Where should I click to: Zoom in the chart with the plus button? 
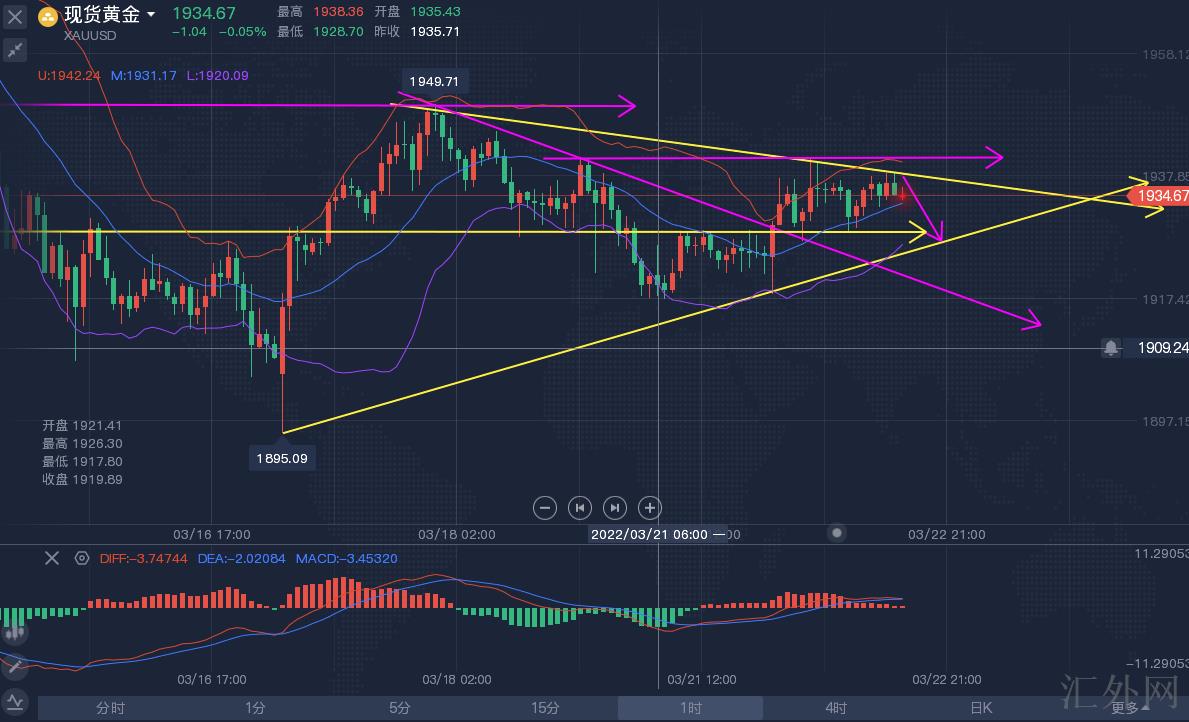pyautogui.click(x=649, y=508)
